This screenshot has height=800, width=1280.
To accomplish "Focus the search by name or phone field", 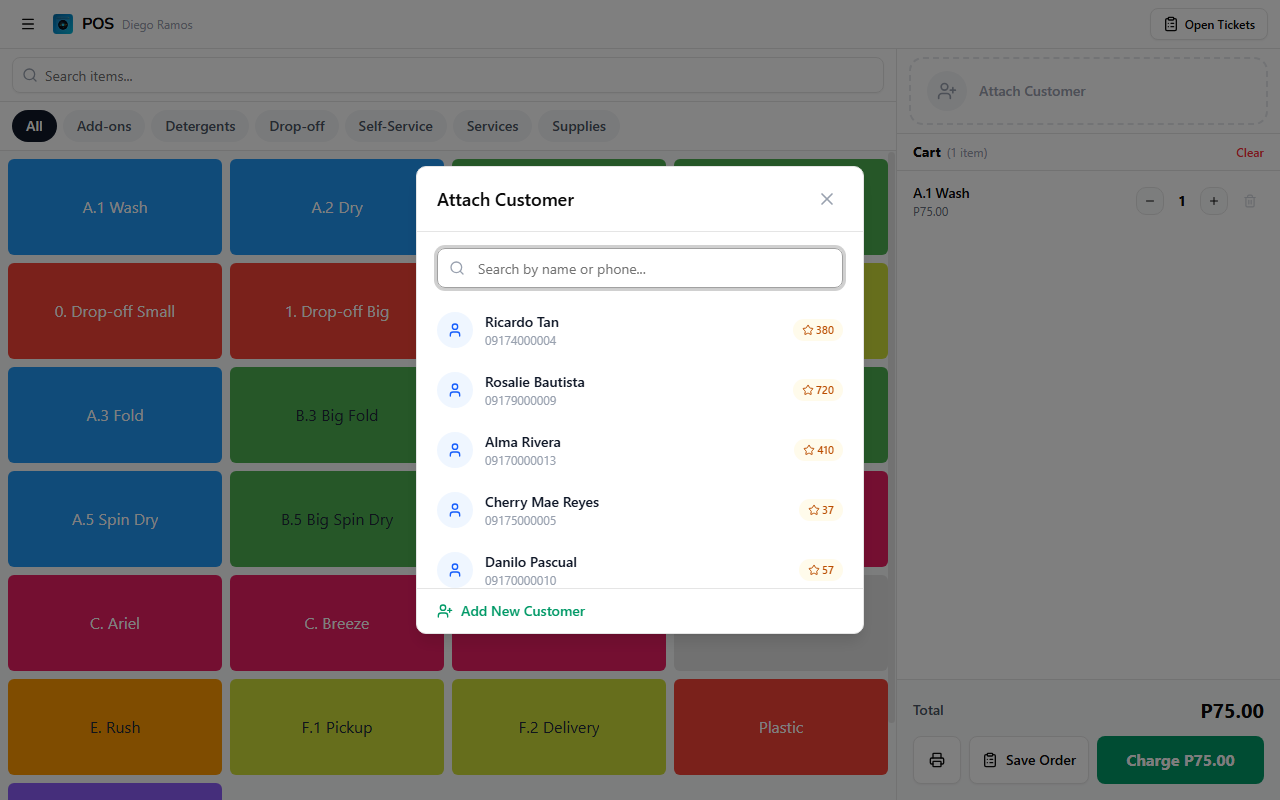I will tap(650, 269).
